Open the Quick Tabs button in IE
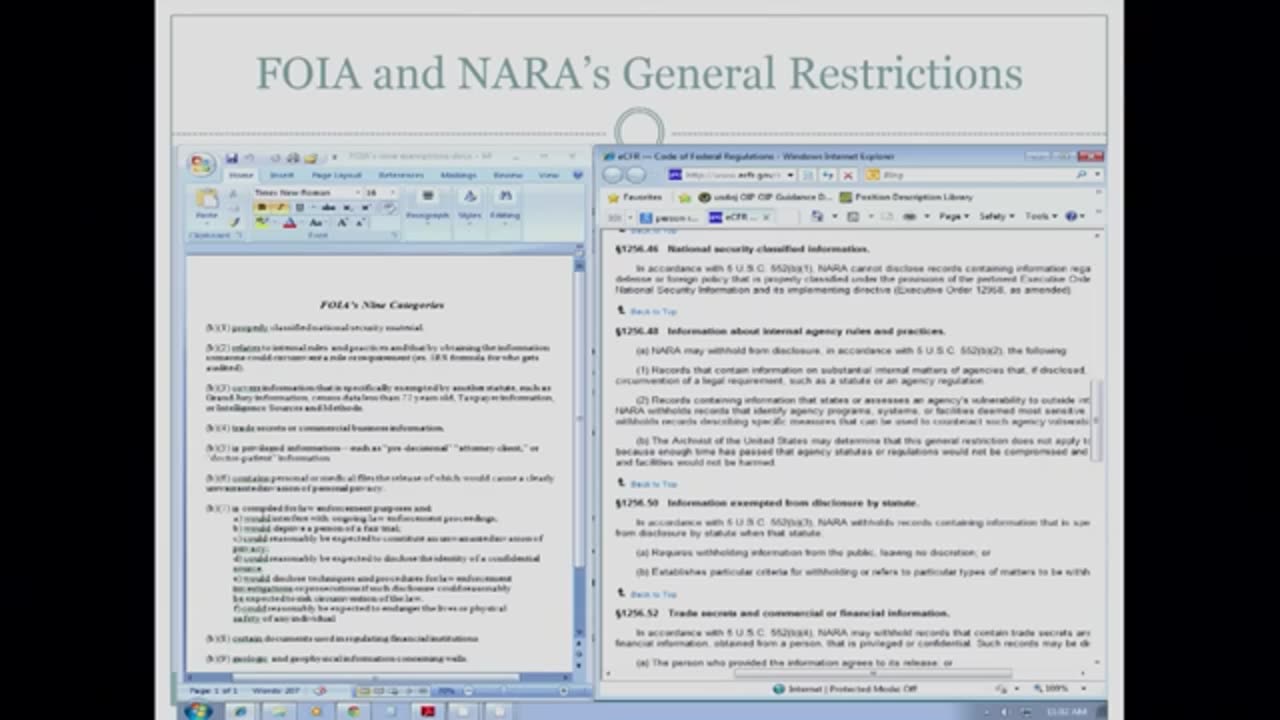The image size is (1280, 720). point(615,217)
